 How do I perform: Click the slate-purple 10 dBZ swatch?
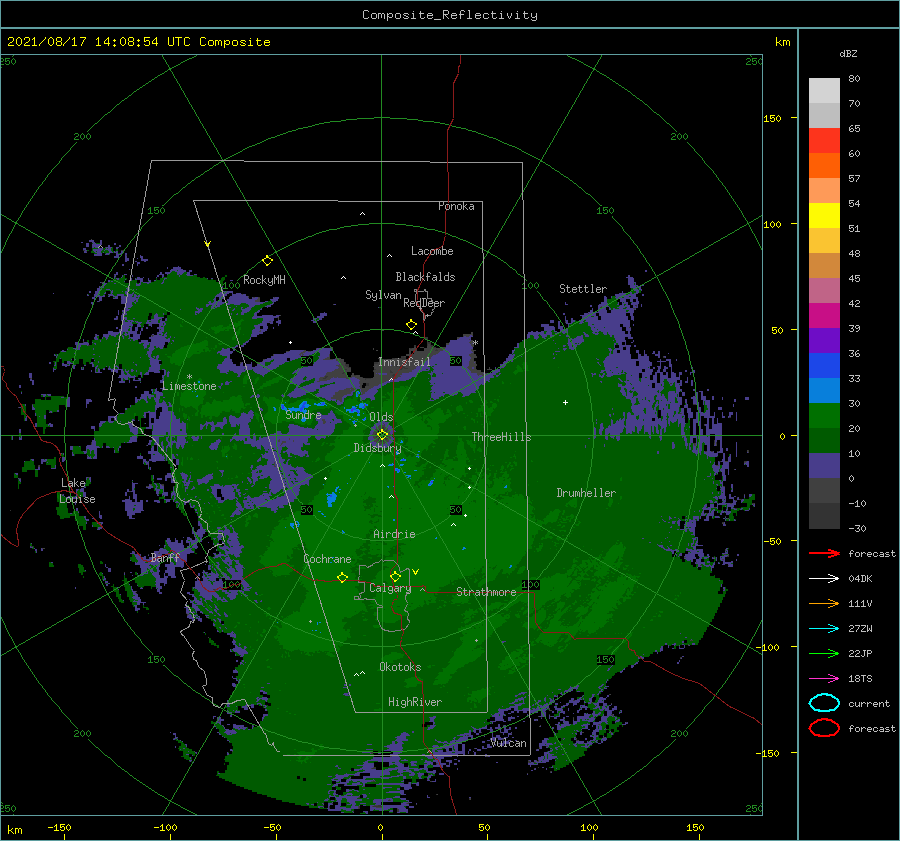point(824,466)
